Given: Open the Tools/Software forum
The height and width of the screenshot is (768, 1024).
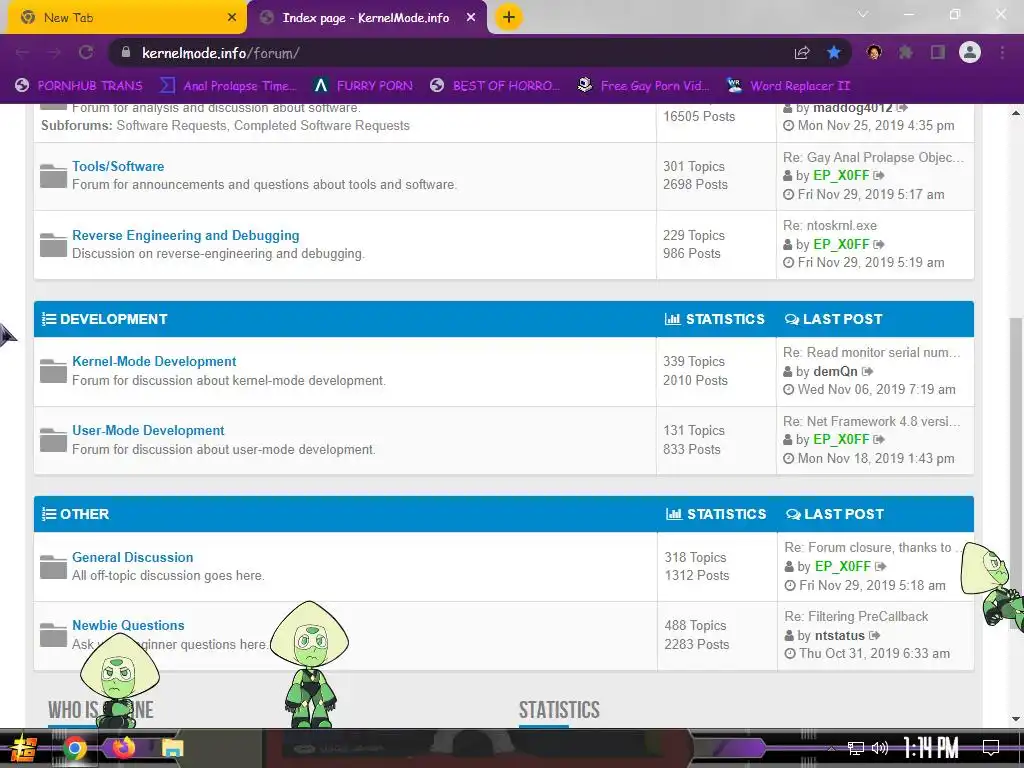Looking at the screenshot, I should tap(118, 167).
